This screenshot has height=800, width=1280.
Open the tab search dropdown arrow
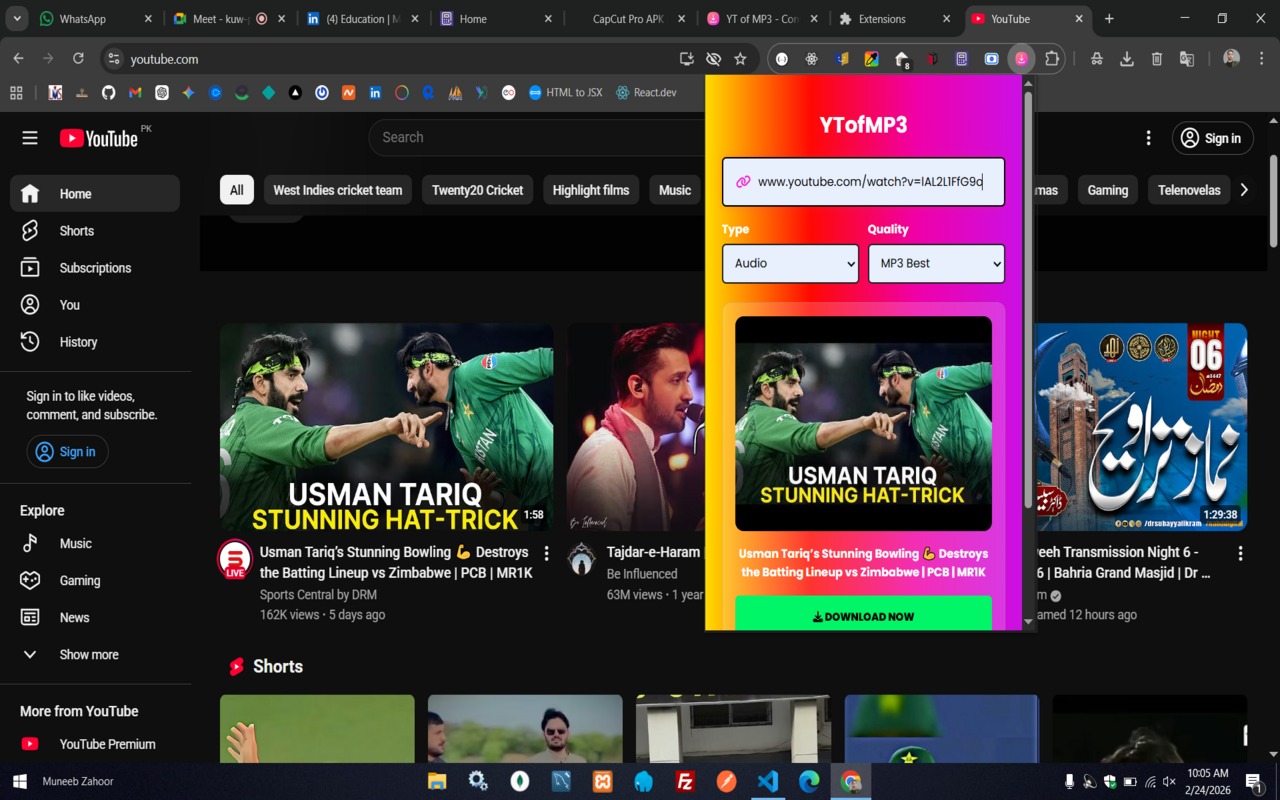[16, 19]
